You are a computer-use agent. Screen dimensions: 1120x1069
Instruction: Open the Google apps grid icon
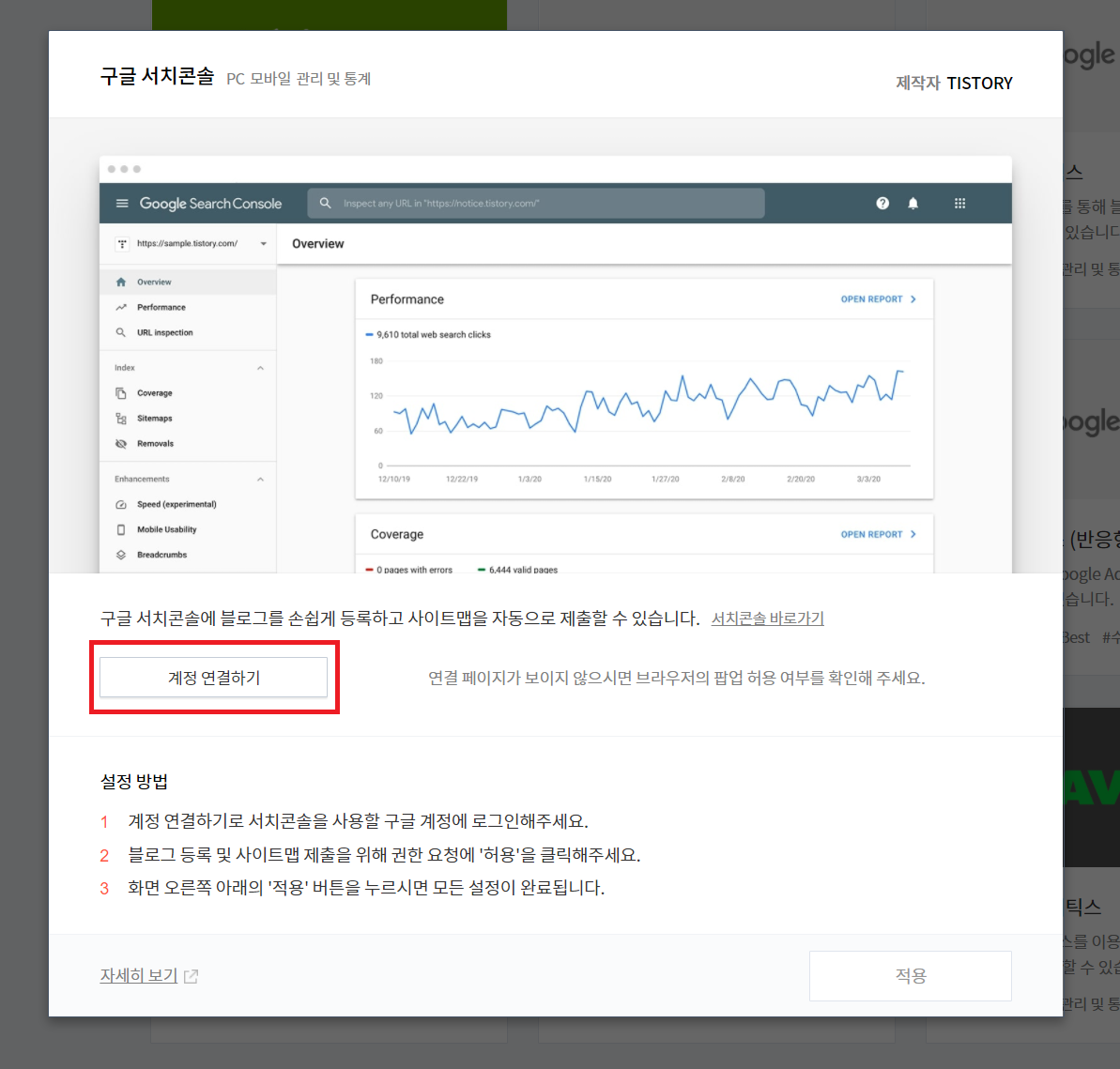[x=959, y=204]
